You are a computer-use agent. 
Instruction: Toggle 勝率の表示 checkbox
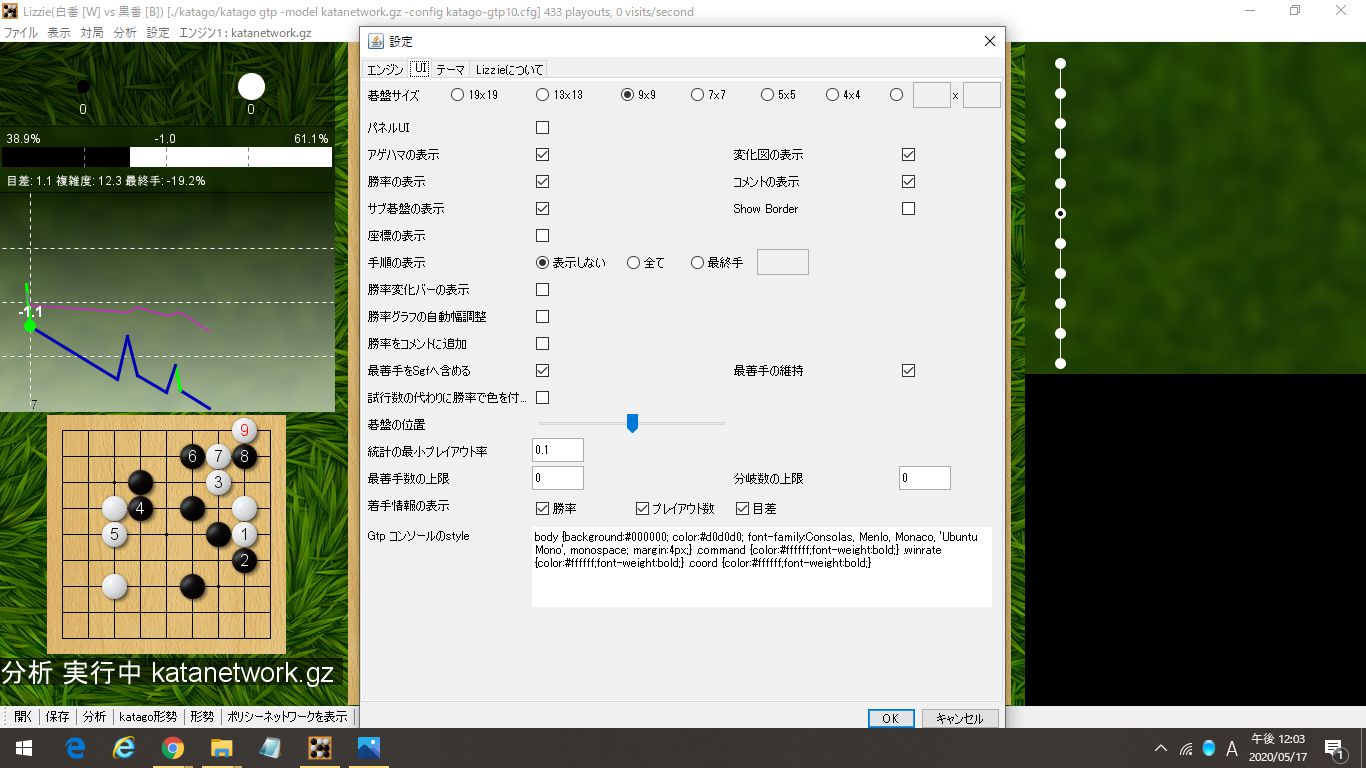[542, 182]
